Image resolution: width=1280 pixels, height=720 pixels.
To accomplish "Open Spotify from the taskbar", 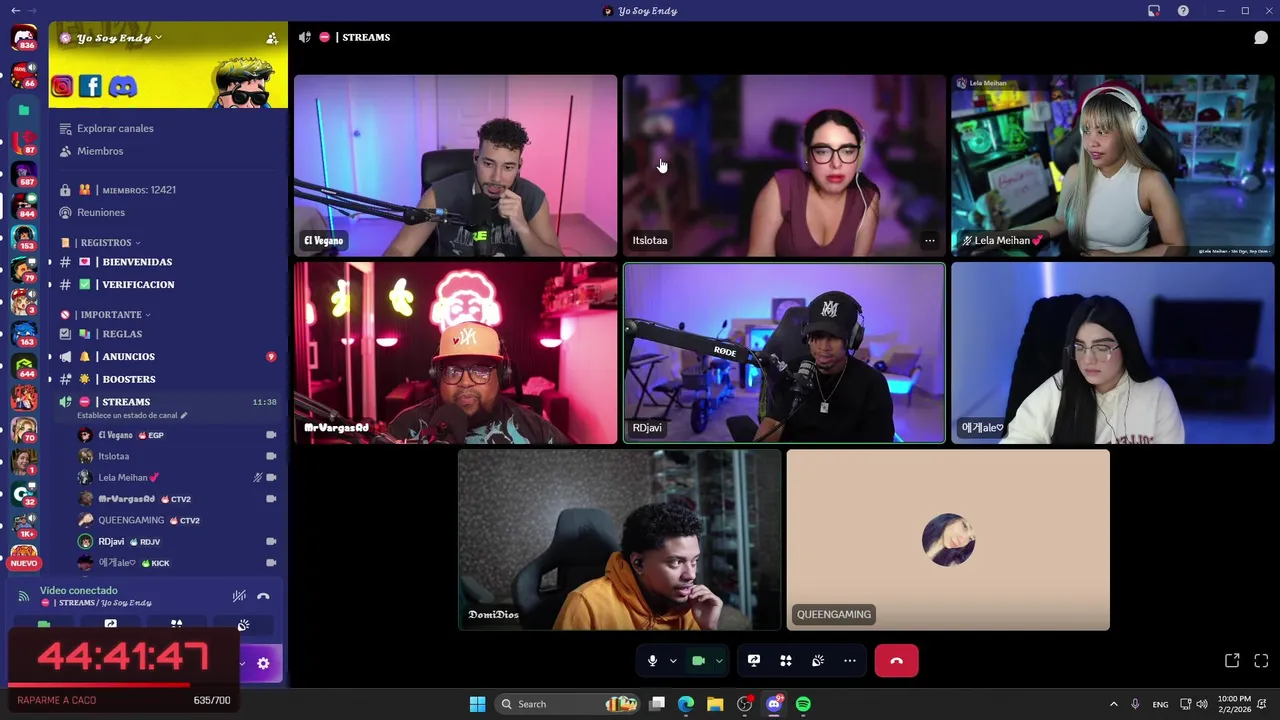I will pyautogui.click(x=803, y=704).
